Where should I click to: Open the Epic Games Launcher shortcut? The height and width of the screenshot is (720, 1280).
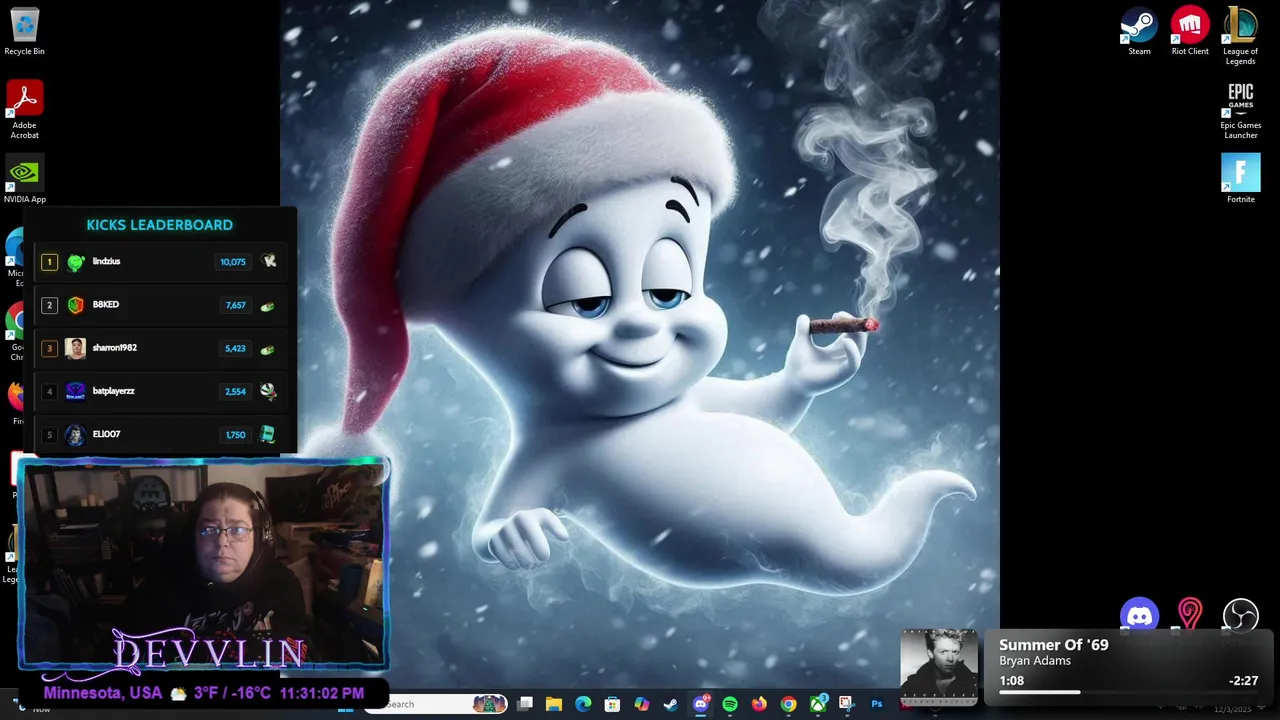pos(1240,110)
